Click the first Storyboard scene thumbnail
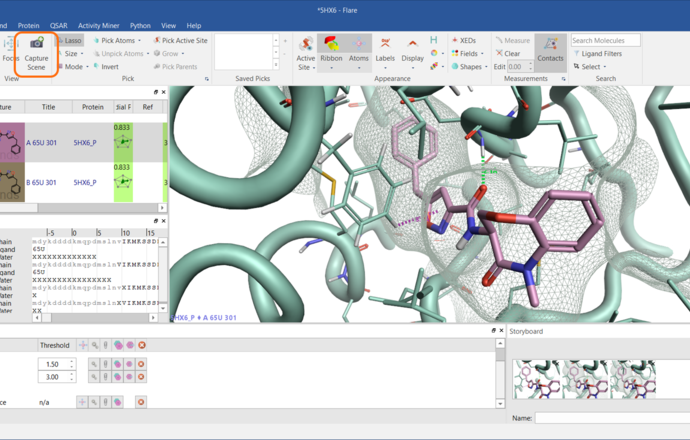This screenshot has width=690, height=440. tap(537, 380)
